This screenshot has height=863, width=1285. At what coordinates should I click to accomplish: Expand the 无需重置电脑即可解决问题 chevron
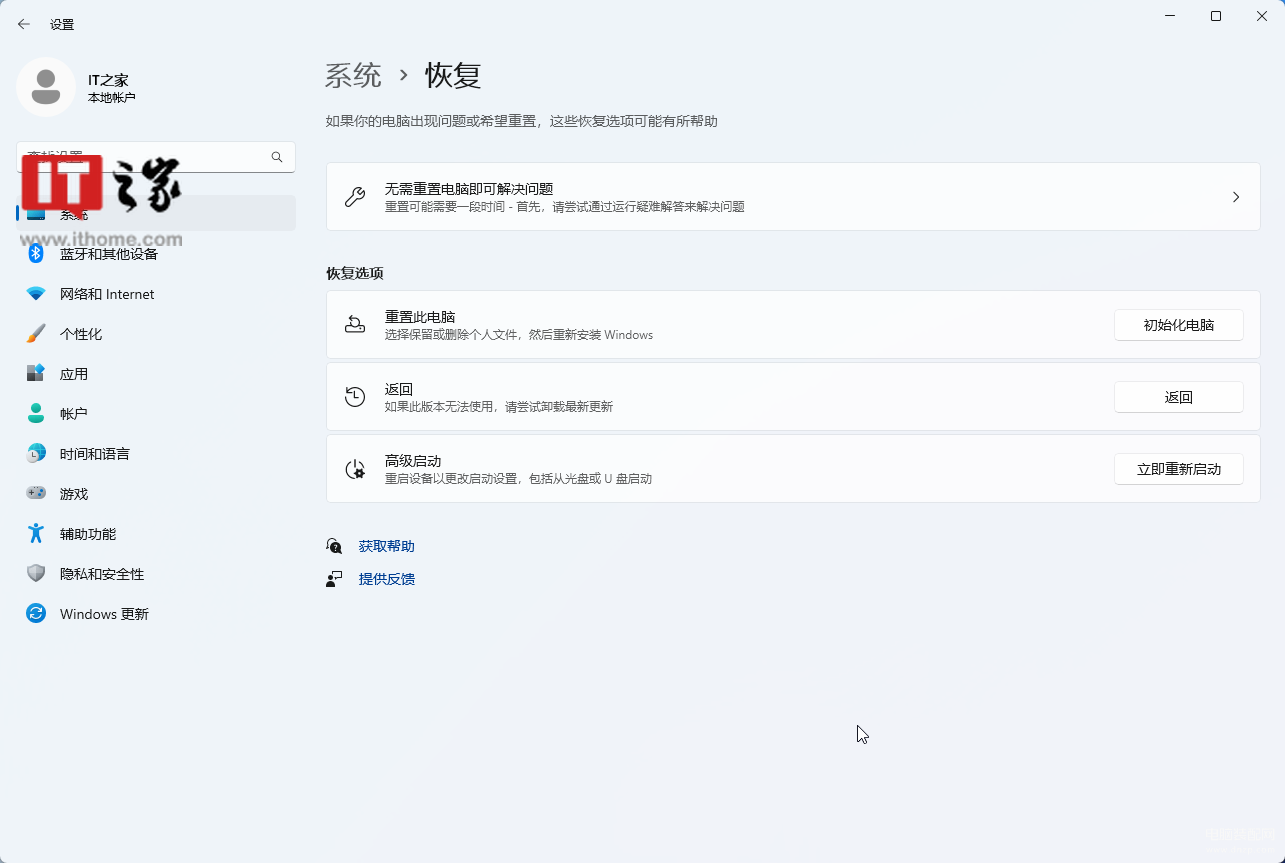point(1236,197)
